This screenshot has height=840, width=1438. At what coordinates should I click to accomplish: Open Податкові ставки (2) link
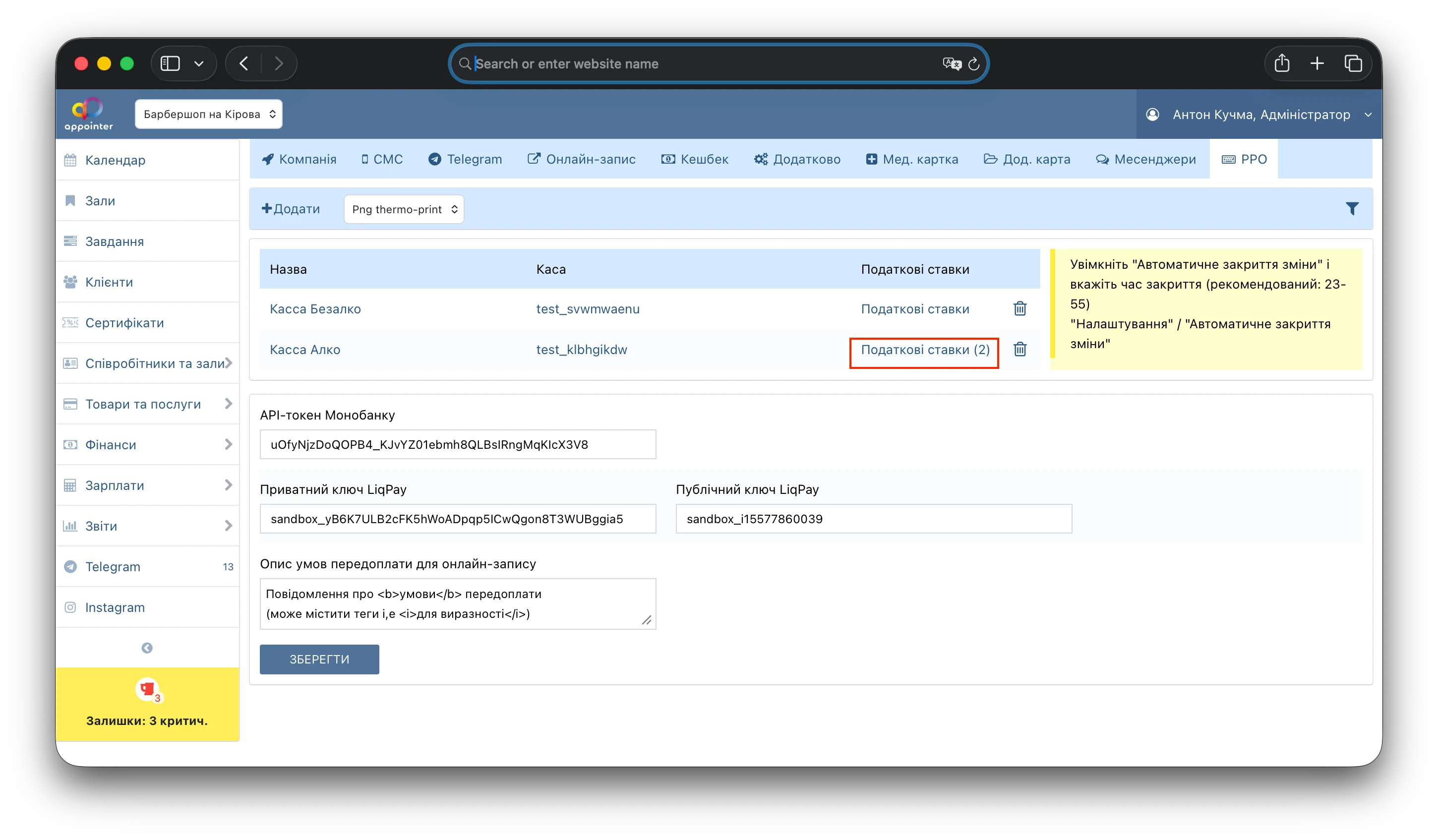(x=925, y=349)
